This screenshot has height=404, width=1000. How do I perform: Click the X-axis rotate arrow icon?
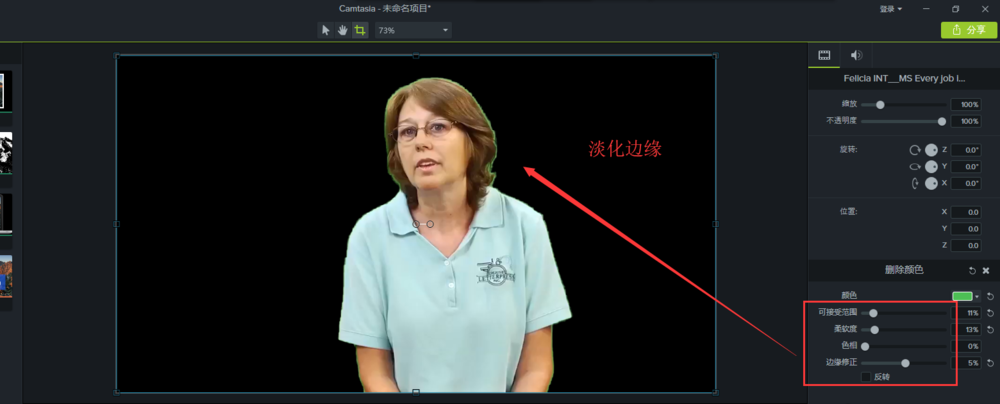coord(915,183)
